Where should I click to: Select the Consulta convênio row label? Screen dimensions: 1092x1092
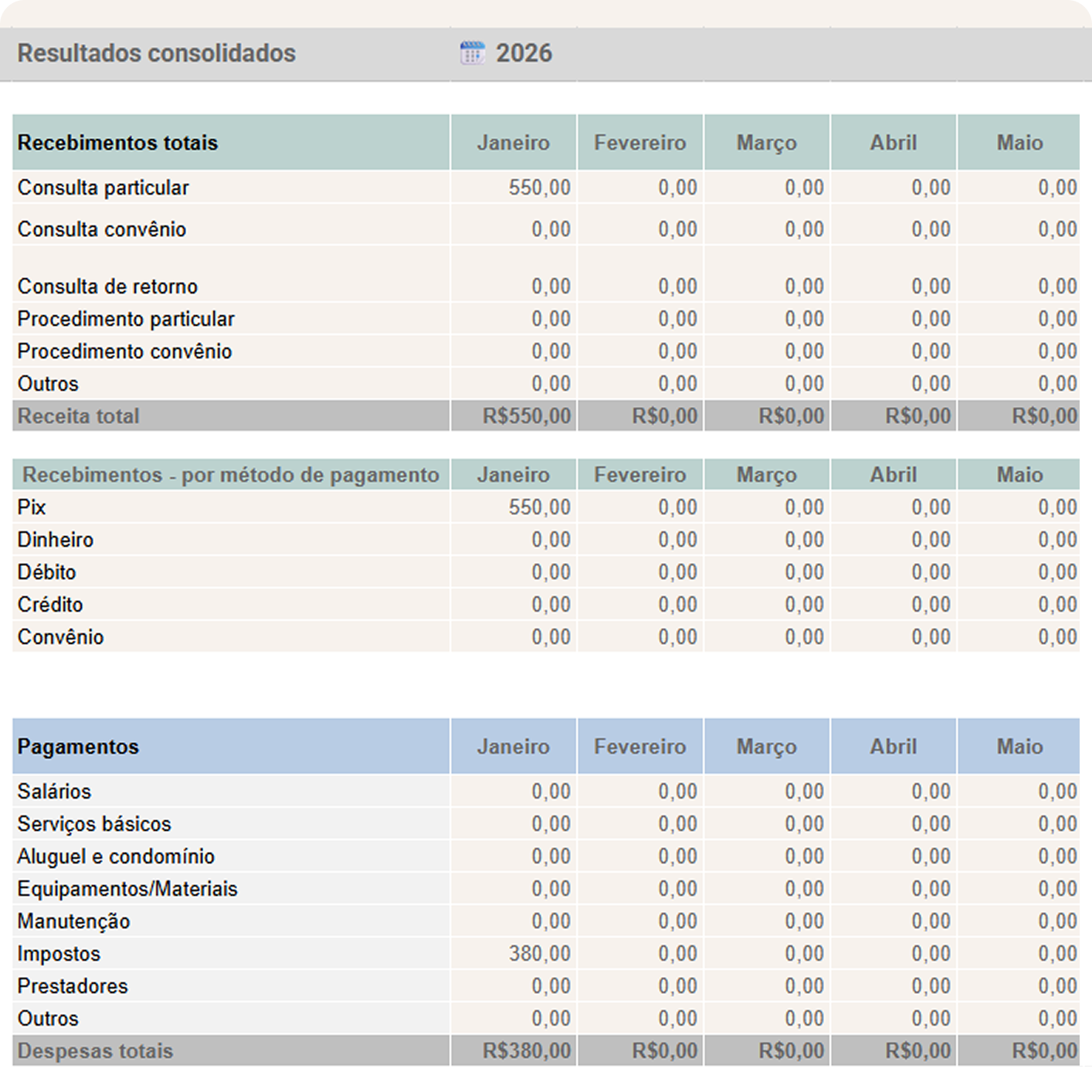[102, 229]
